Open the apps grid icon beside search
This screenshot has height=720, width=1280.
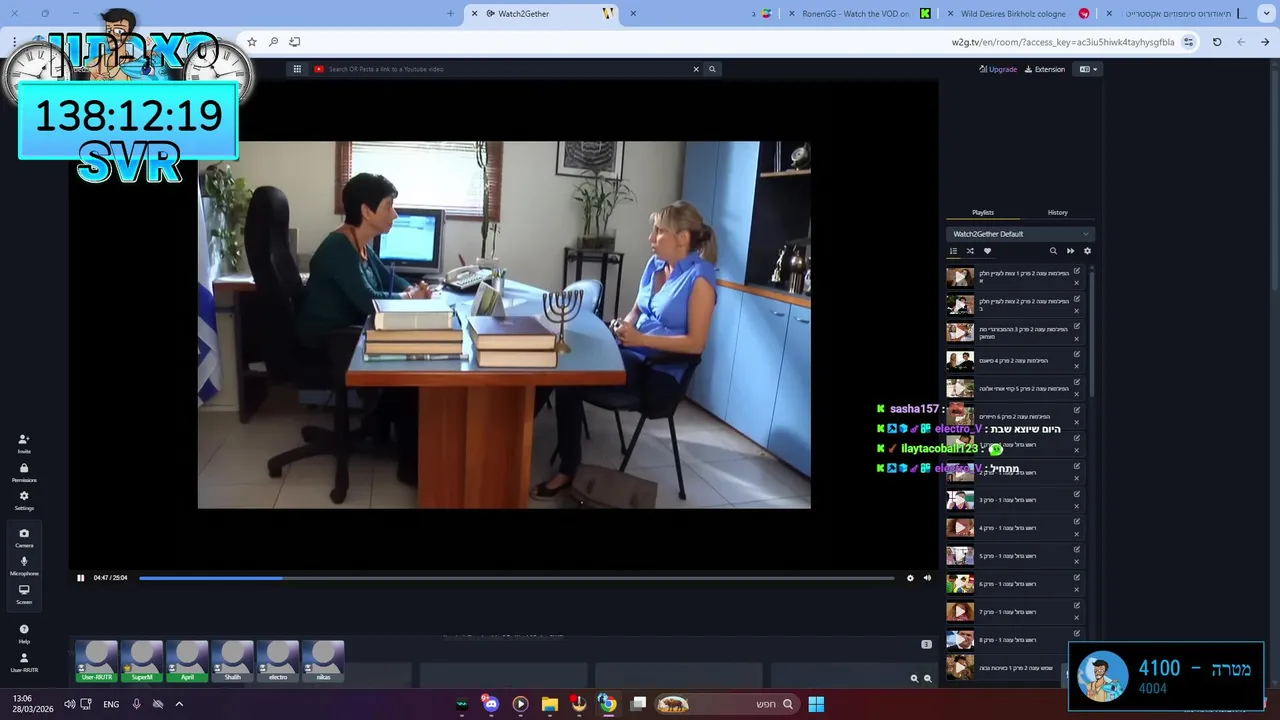click(x=297, y=69)
